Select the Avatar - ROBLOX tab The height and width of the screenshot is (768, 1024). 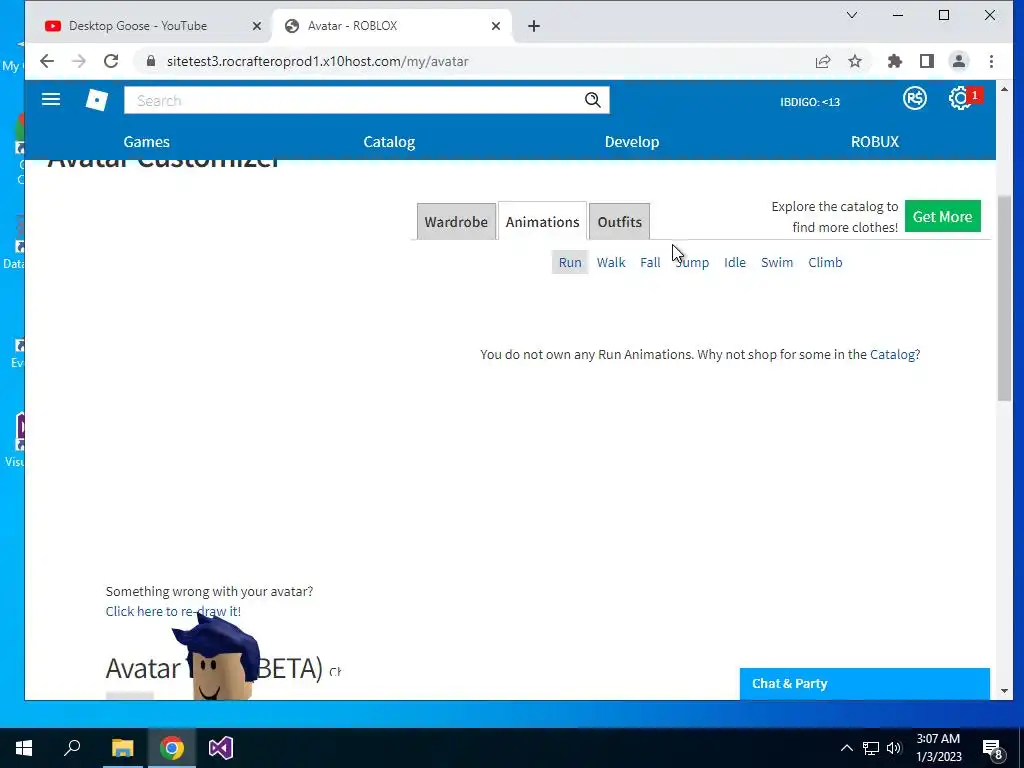tap(392, 26)
